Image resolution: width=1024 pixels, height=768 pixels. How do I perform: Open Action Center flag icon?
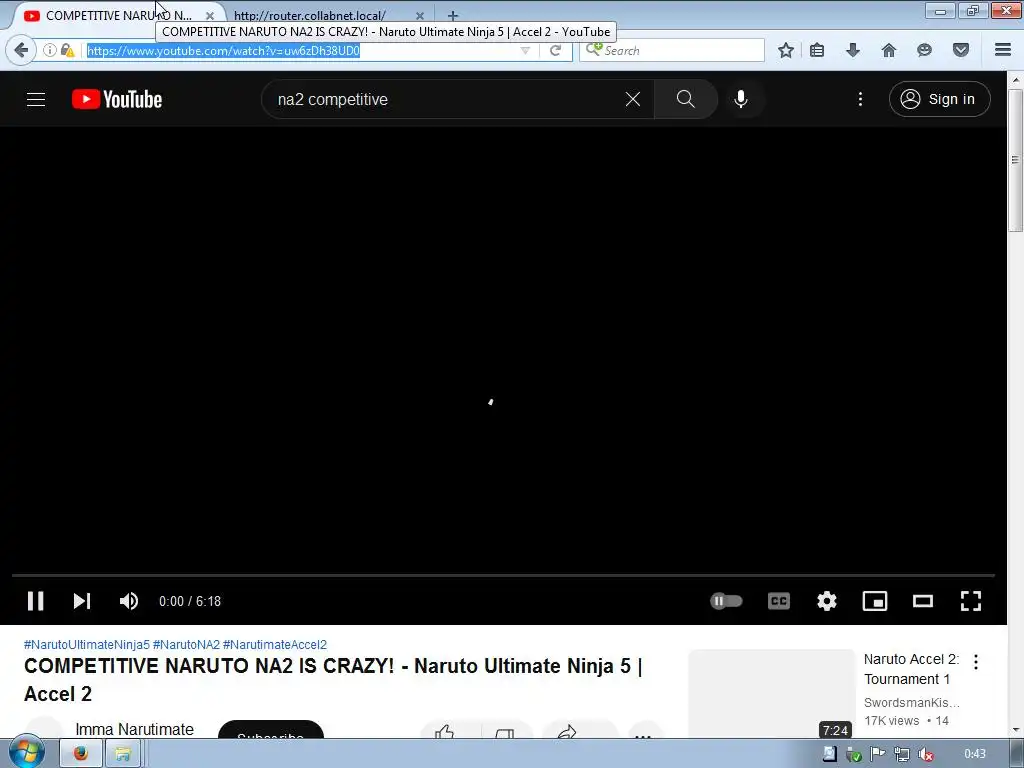tap(877, 754)
